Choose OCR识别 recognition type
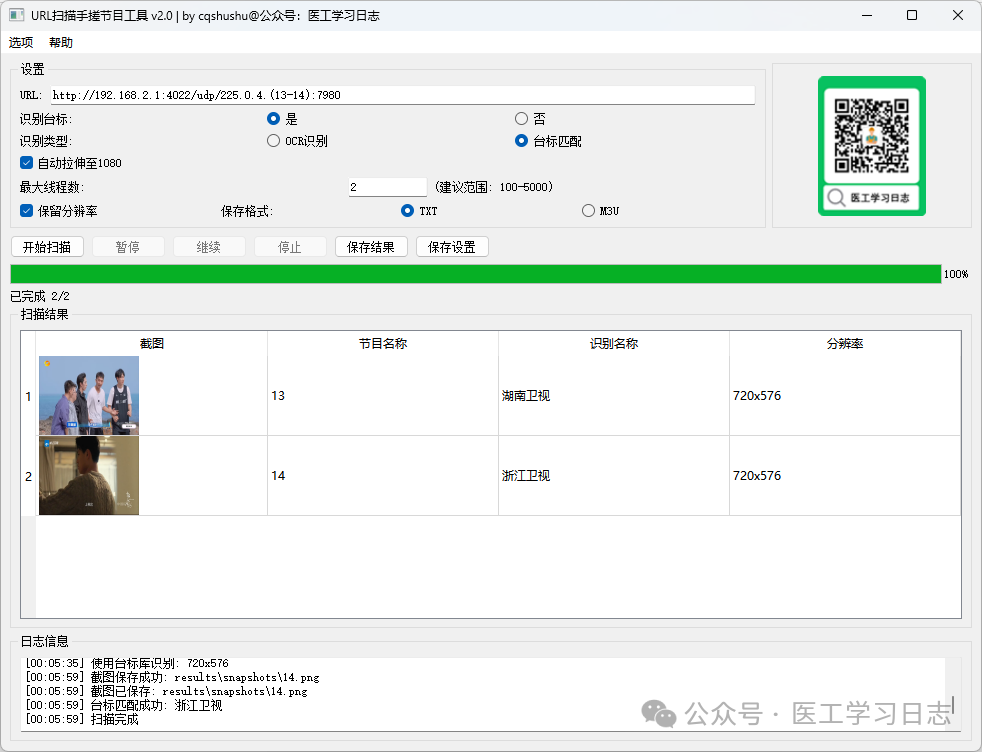982x752 pixels. (x=274, y=141)
